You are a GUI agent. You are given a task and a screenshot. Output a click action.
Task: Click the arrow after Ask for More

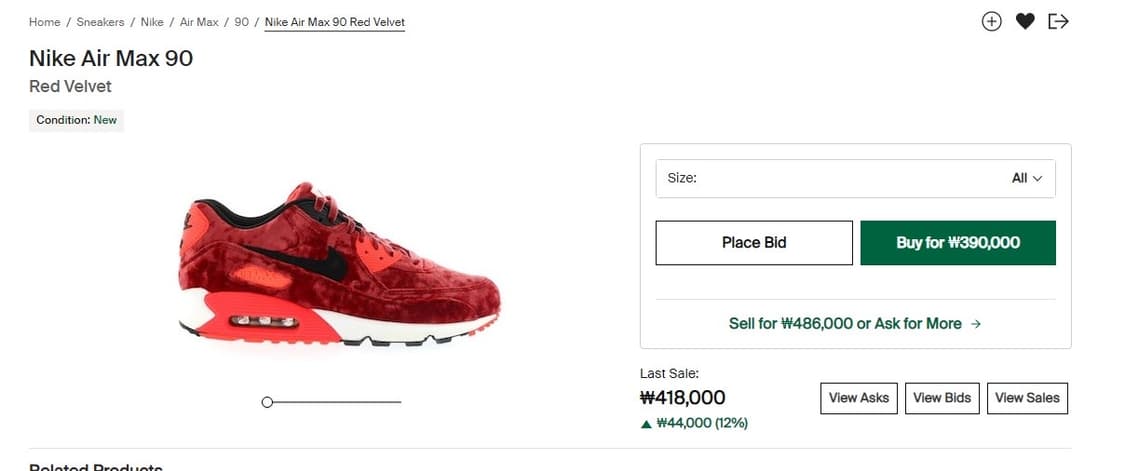[975, 324]
